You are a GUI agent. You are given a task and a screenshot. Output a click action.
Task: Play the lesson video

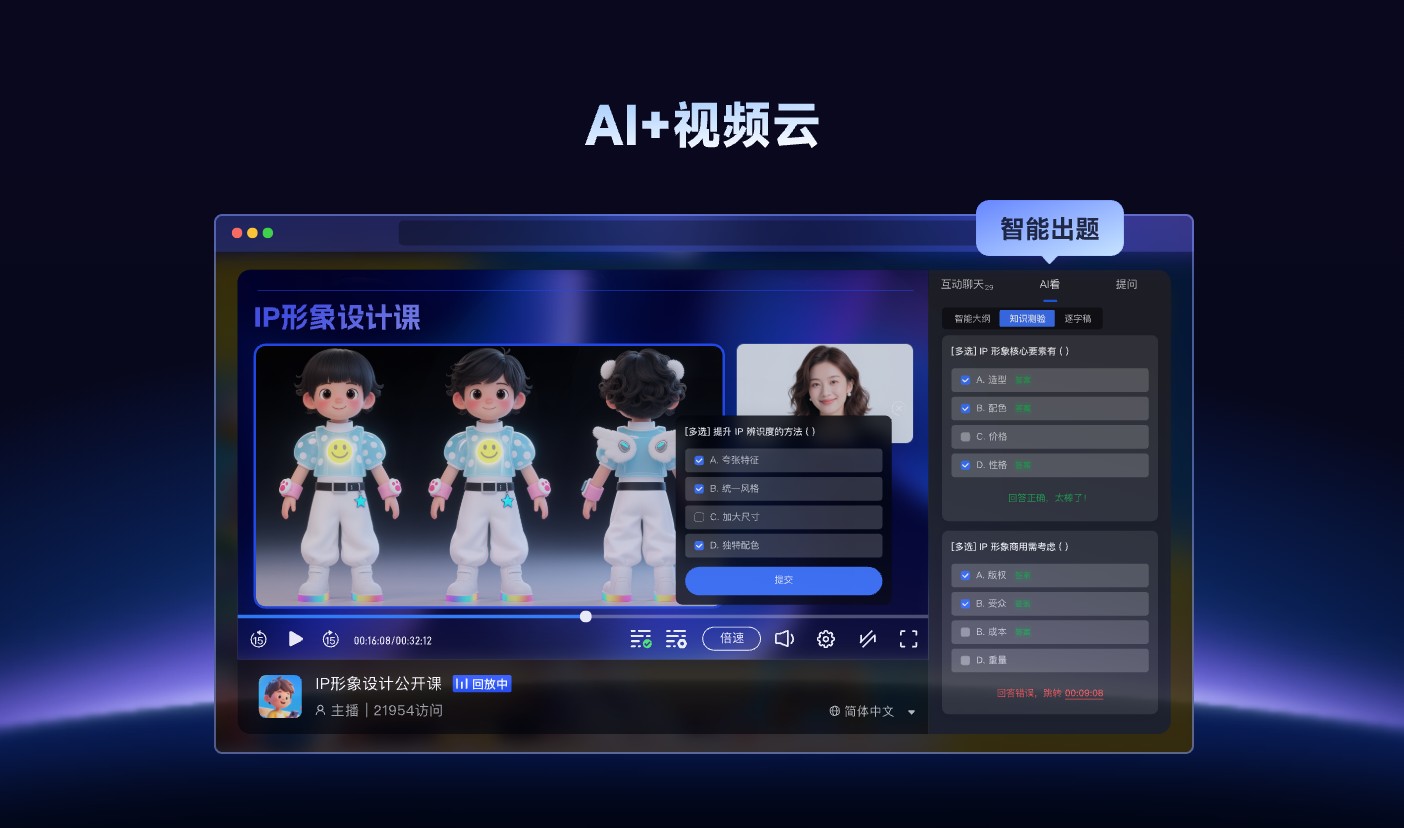tap(295, 638)
